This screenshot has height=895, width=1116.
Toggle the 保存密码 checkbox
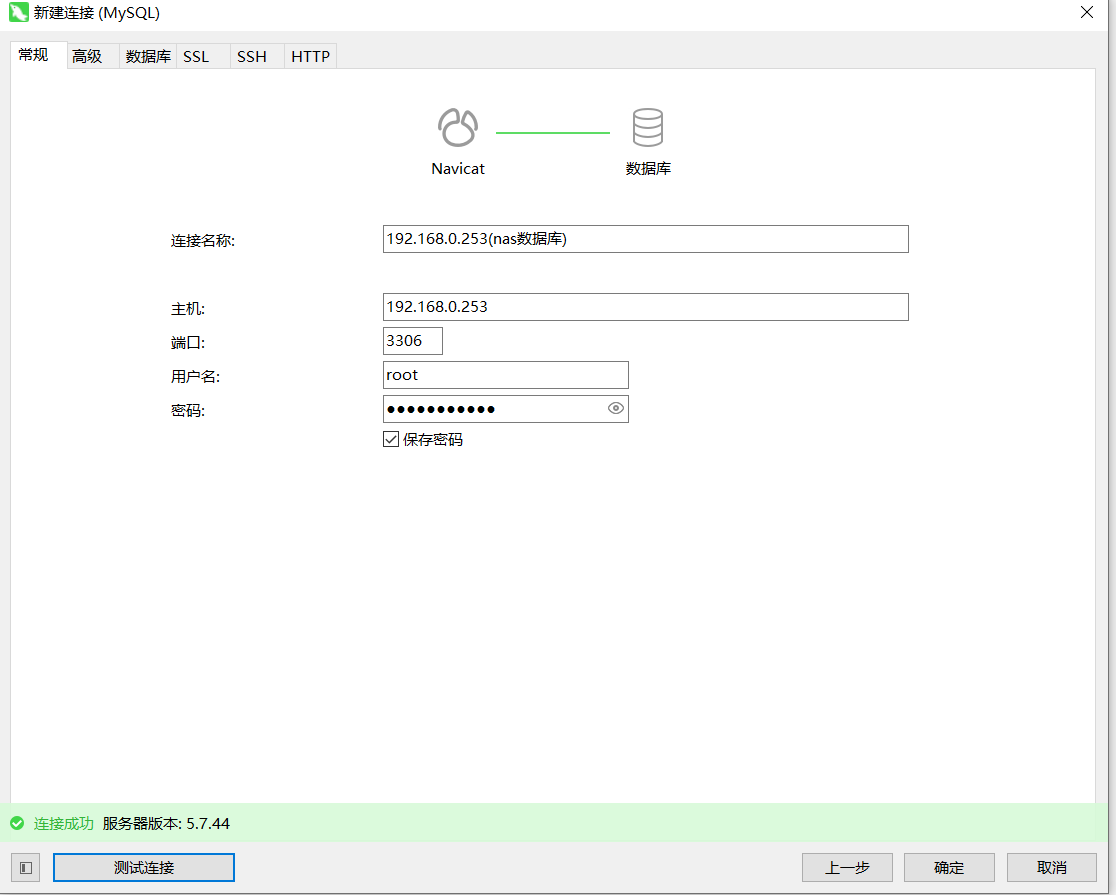[x=391, y=439]
